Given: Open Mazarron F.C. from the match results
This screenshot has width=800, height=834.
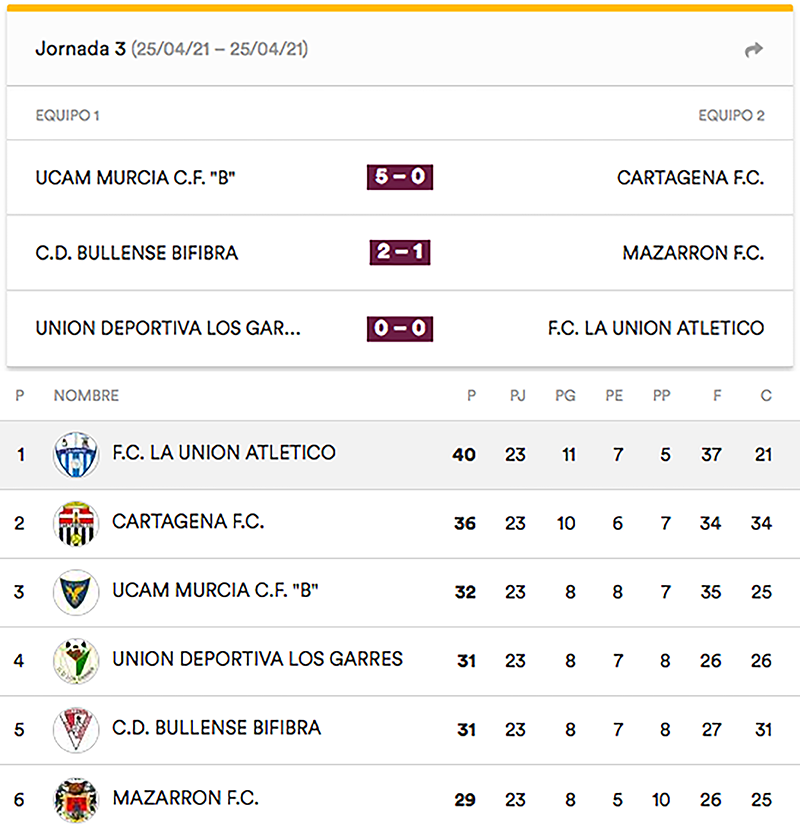Looking at the screenshot, I should pyautogui.click(x=693, y=253).
